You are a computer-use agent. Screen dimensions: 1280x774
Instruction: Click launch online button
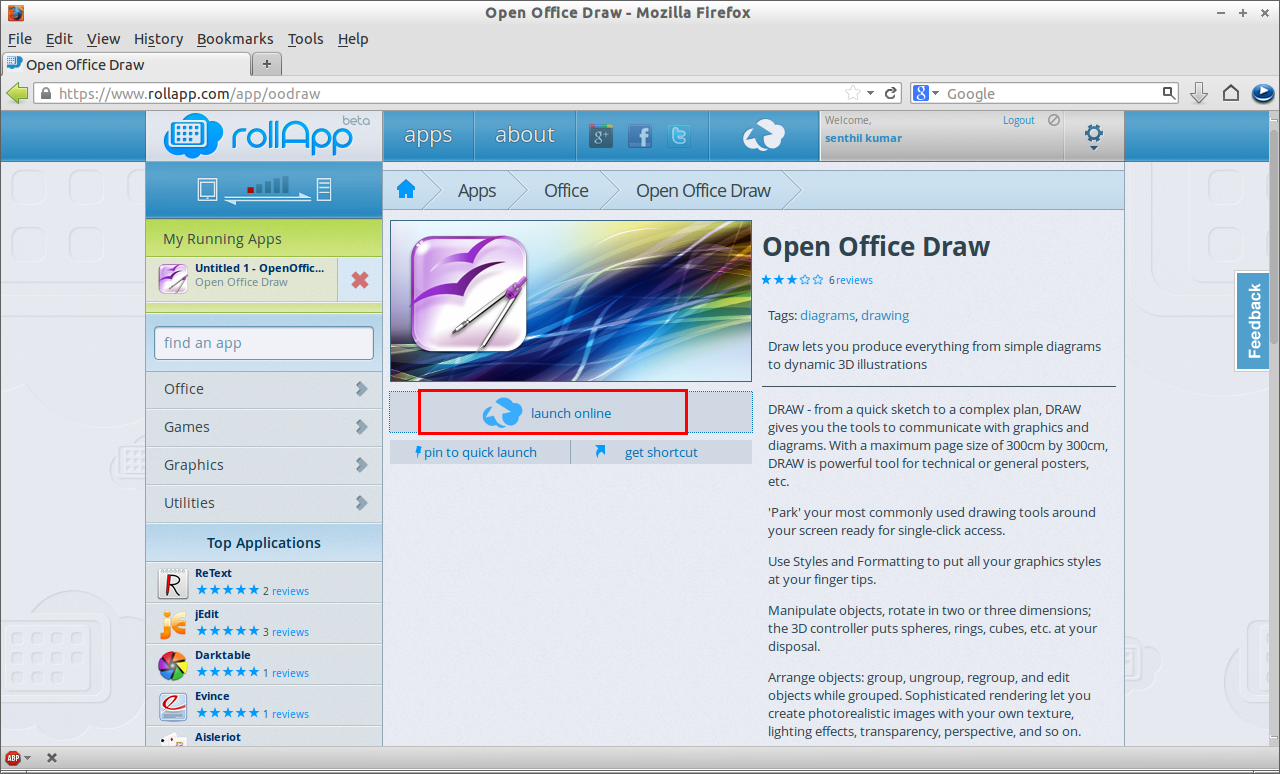(571, 413)
